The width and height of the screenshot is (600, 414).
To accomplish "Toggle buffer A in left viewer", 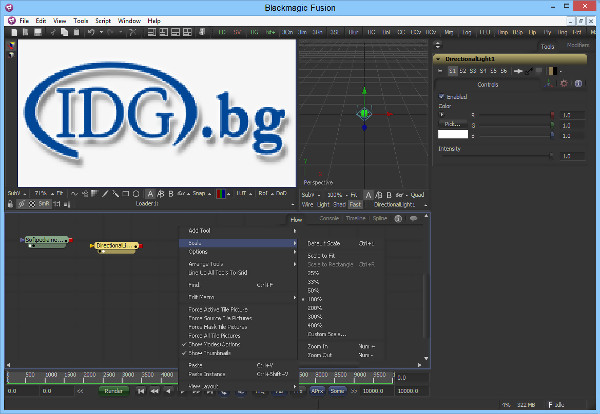I will (150, 194).
